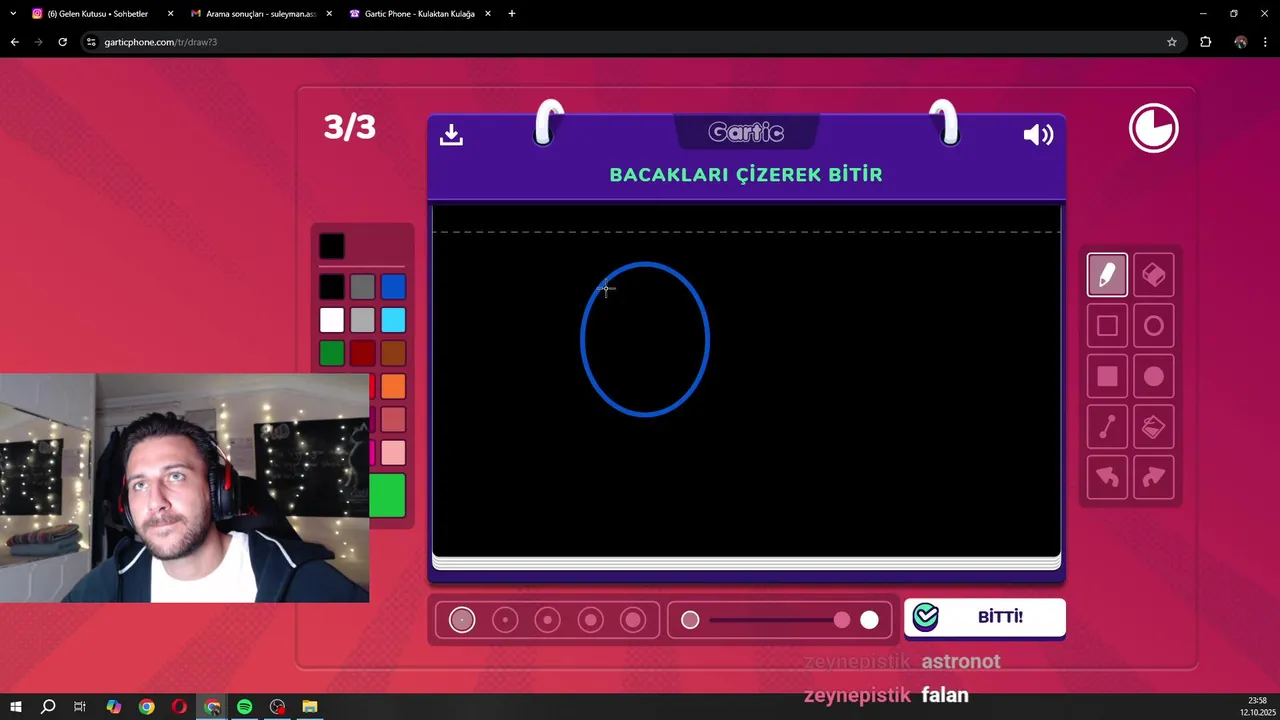Pick the light gray color swatch
Image resolution: width=1280 pixels, height=720 pixels.
coord(362,320)
